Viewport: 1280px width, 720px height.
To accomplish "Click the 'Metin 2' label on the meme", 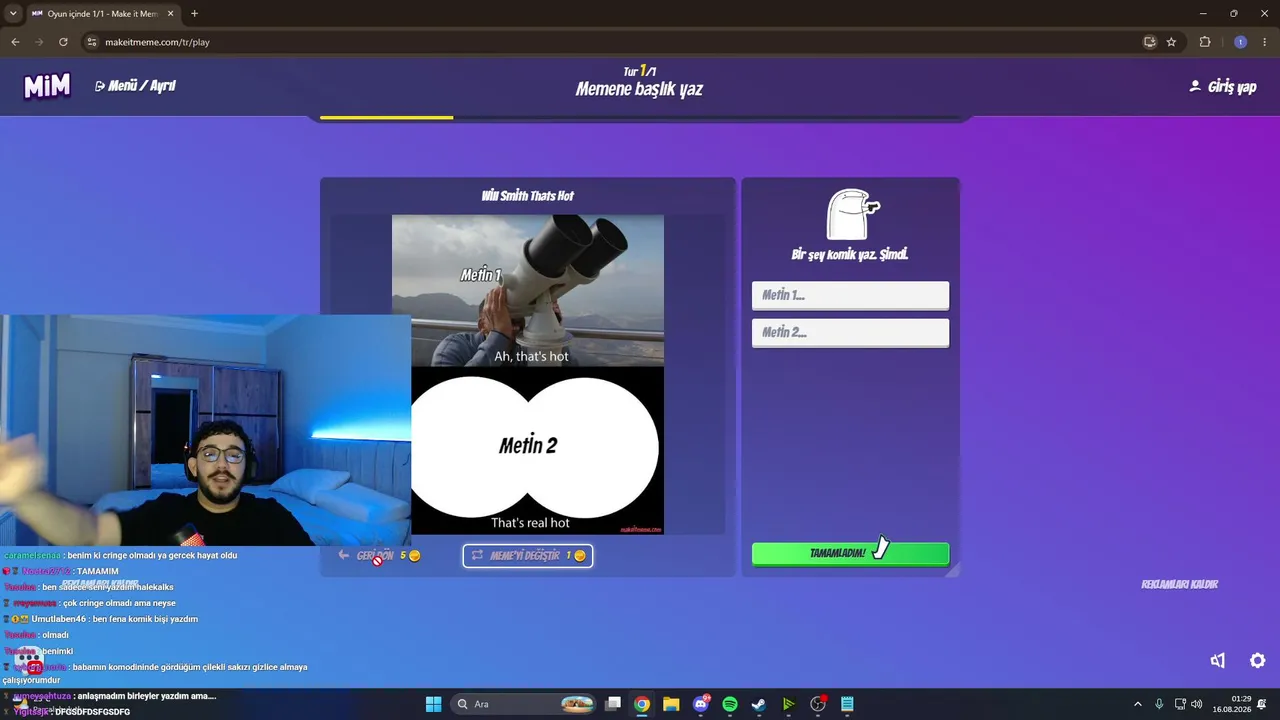I will point(528,445).
